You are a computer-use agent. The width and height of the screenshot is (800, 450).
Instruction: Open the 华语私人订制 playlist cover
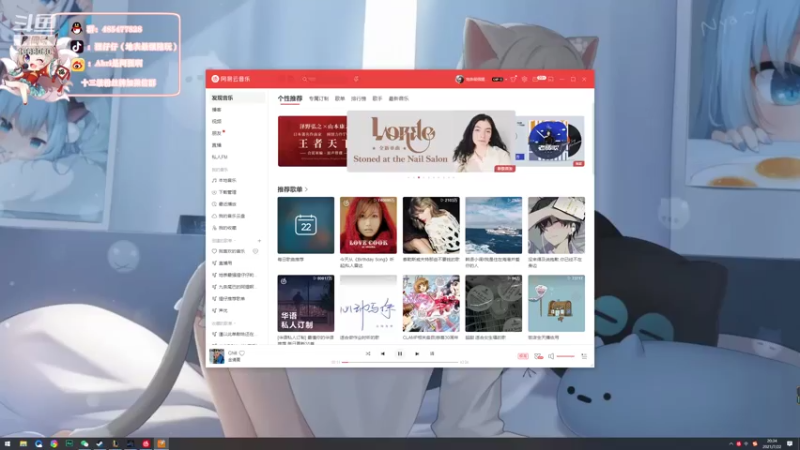coord(306,303)
